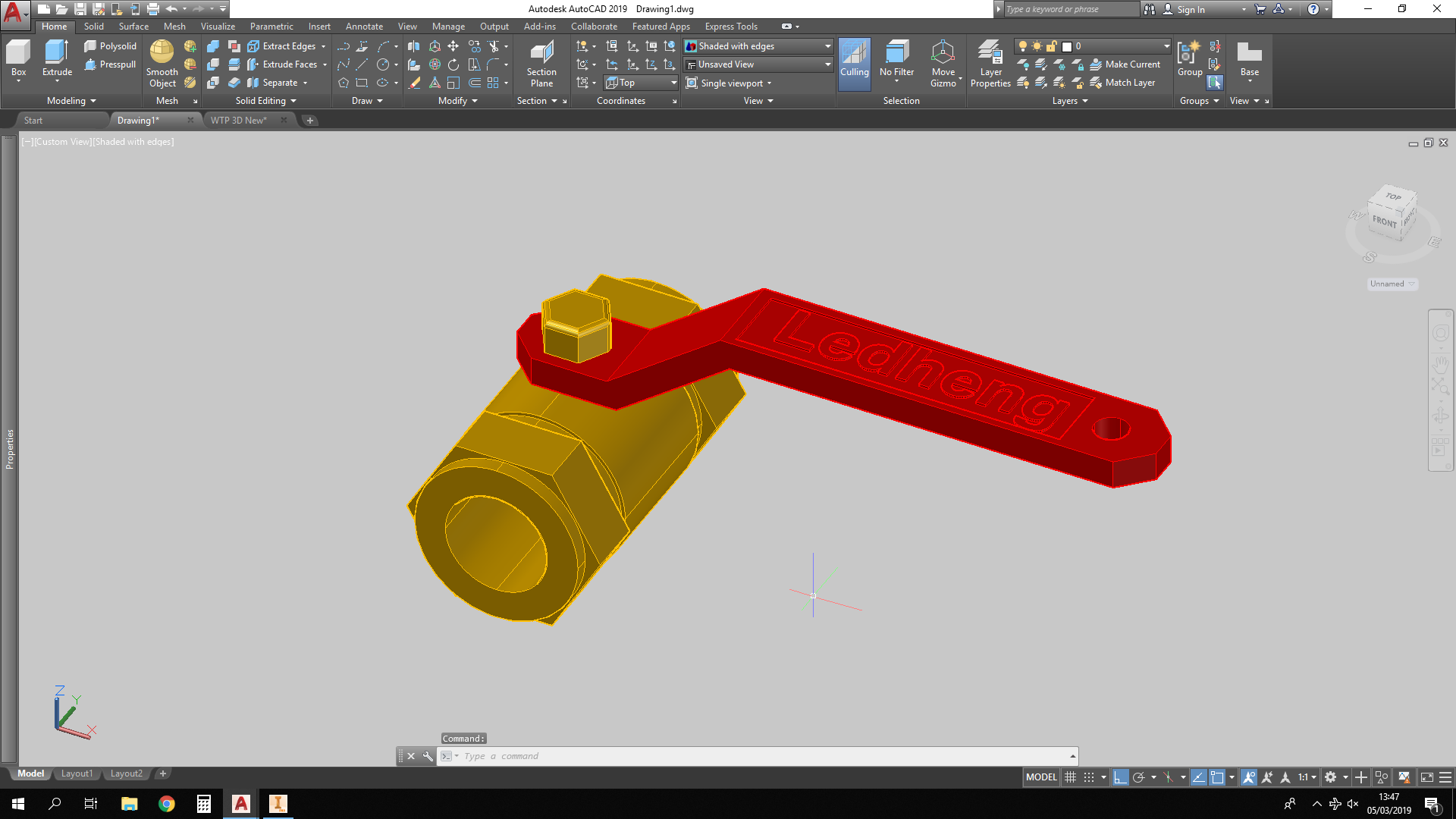The image size is (1456, 819).
Task: Click the white layer color swatch
Action: pyautogui.click(x=1067, y=46)
